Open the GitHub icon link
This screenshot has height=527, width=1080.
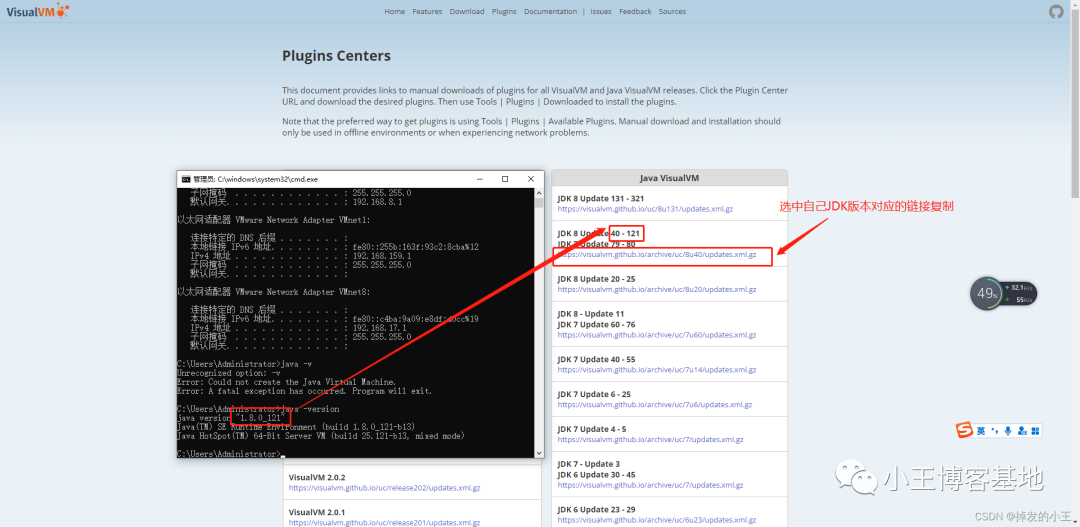(x=1056, y=12)
